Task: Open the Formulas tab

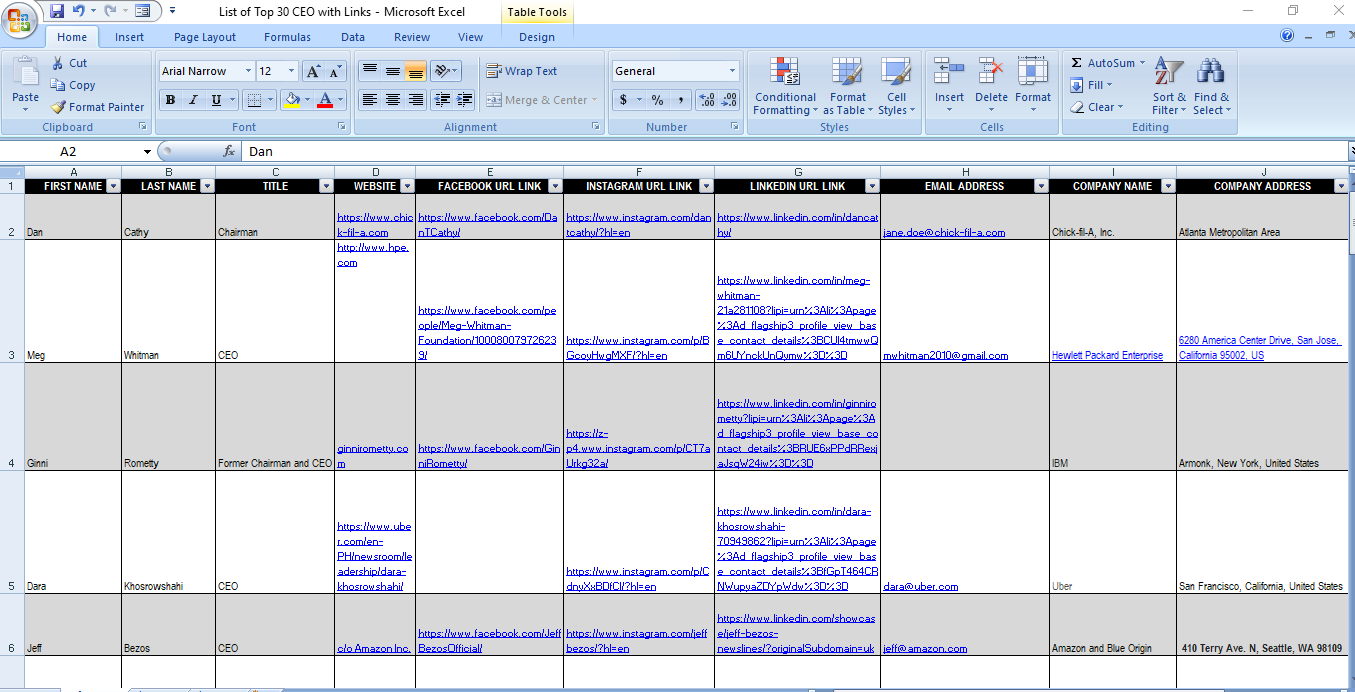Action: click(287, 37)
